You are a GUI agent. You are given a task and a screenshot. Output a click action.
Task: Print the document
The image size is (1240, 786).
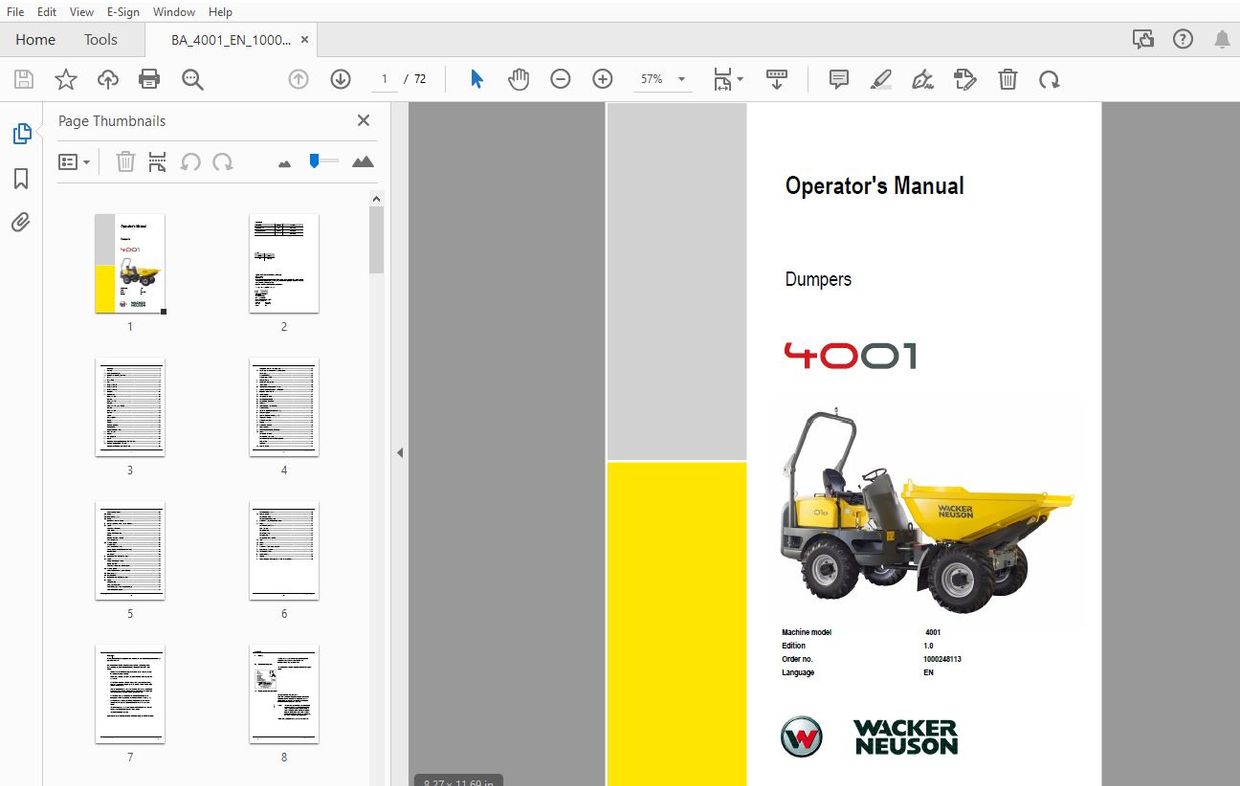pyautogui.click(x=149, y=79)
